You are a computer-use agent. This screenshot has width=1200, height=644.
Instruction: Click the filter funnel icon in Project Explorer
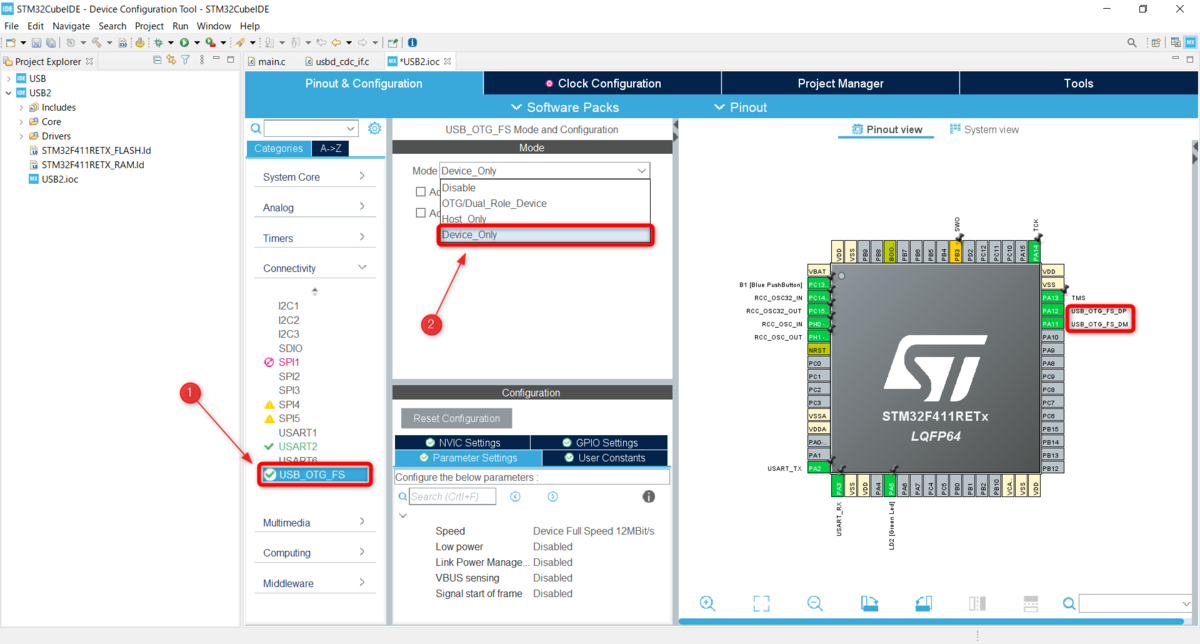[185, 61]
